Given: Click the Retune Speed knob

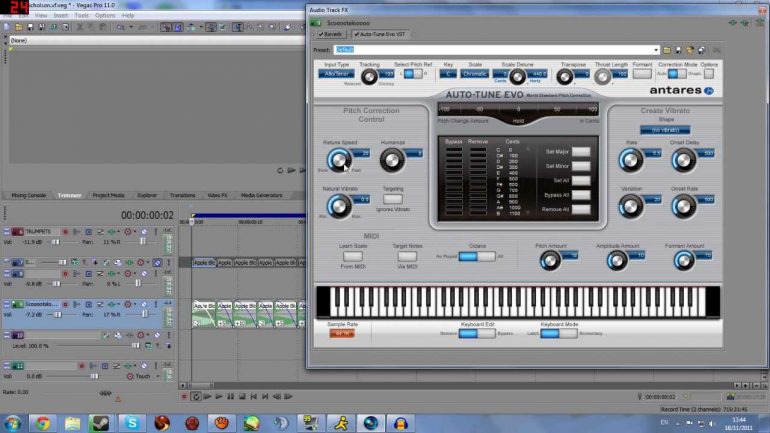Looking at the screenshot, I should click(339, 160).
